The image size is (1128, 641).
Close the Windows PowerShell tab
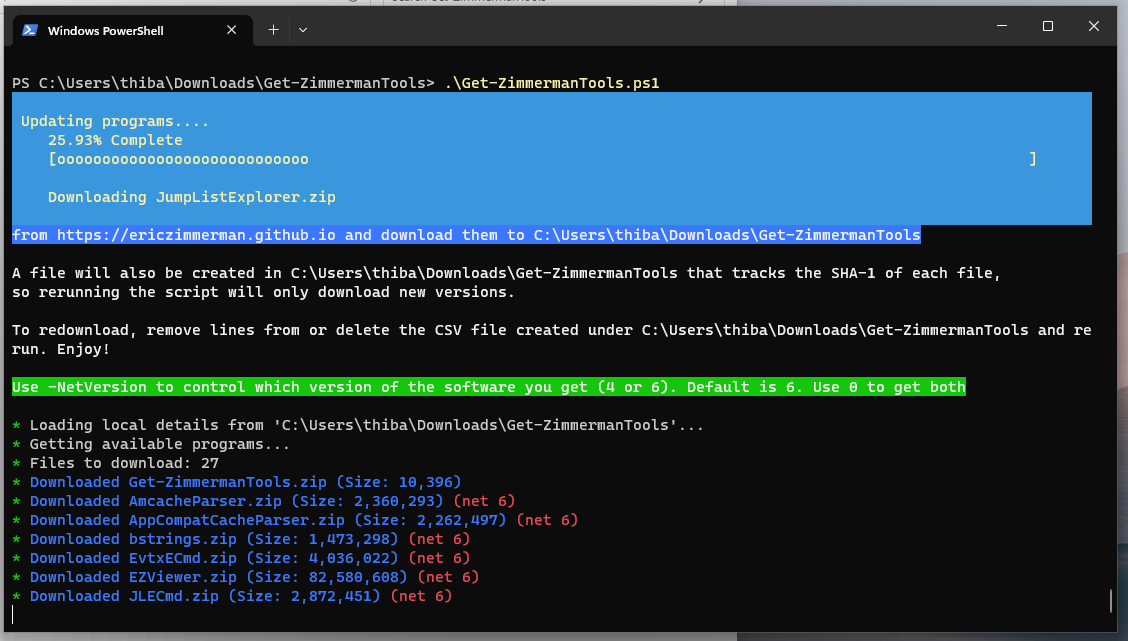coord(232,30)
